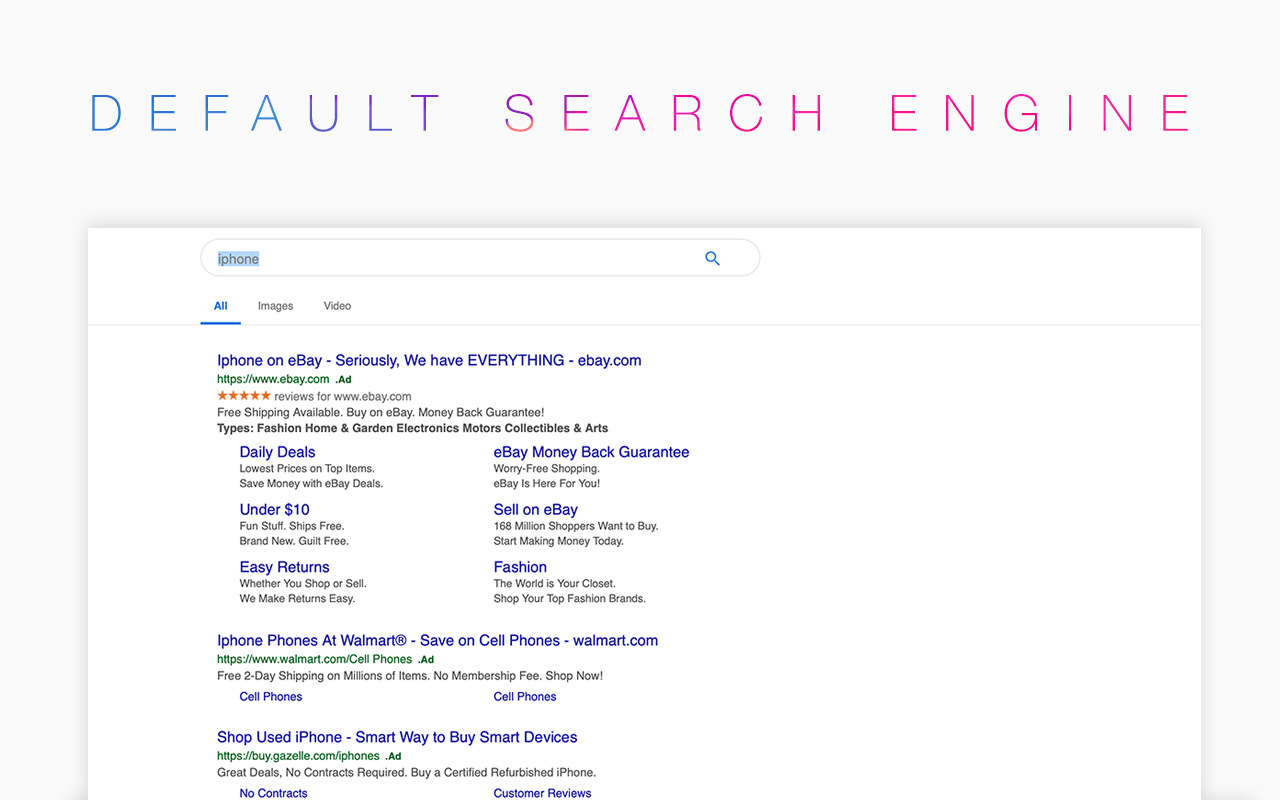The image size is (1280, 800).
Task: Click the https://www.ebay.com URL text
Action: [x=272, y=379]
